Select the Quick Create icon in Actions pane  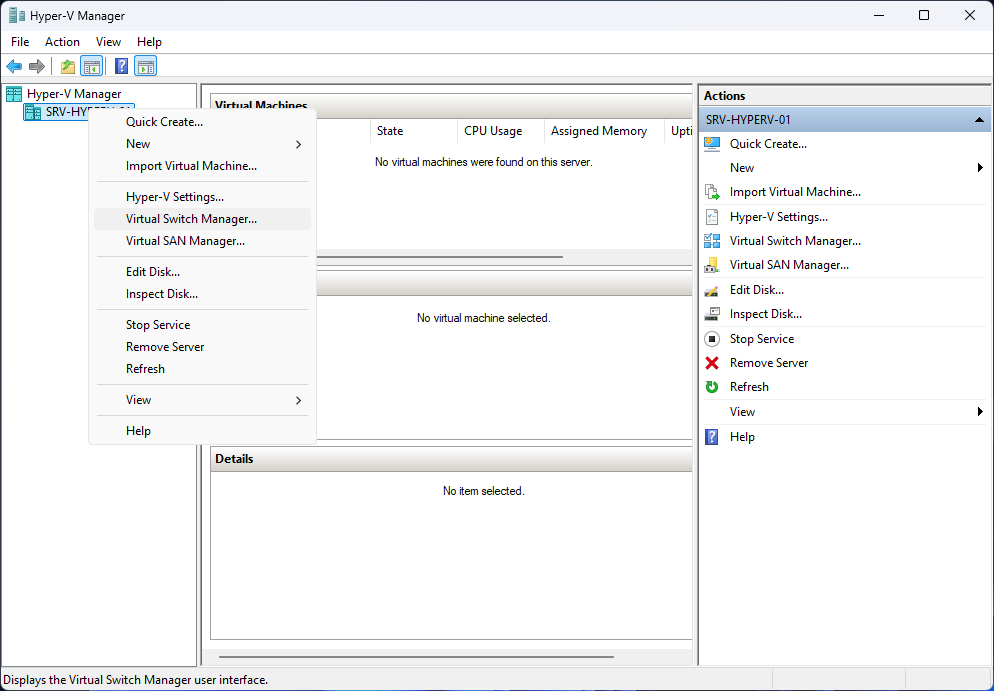pyautogui.click(x=714, y=143)
